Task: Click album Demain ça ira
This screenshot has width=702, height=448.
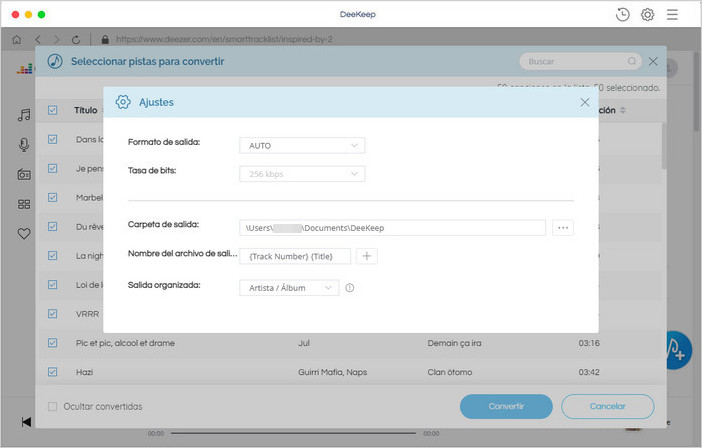Action: pyautogui.click(x=454, y=343)
